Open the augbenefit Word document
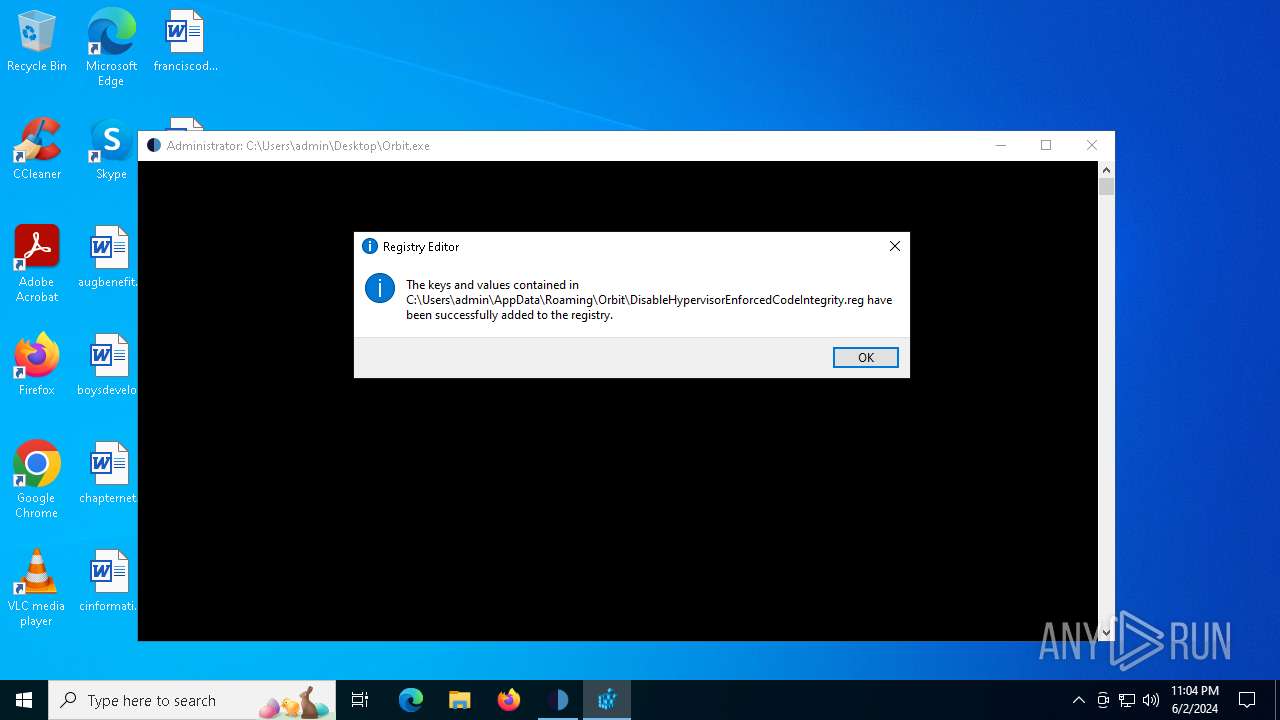 point(108,257)
